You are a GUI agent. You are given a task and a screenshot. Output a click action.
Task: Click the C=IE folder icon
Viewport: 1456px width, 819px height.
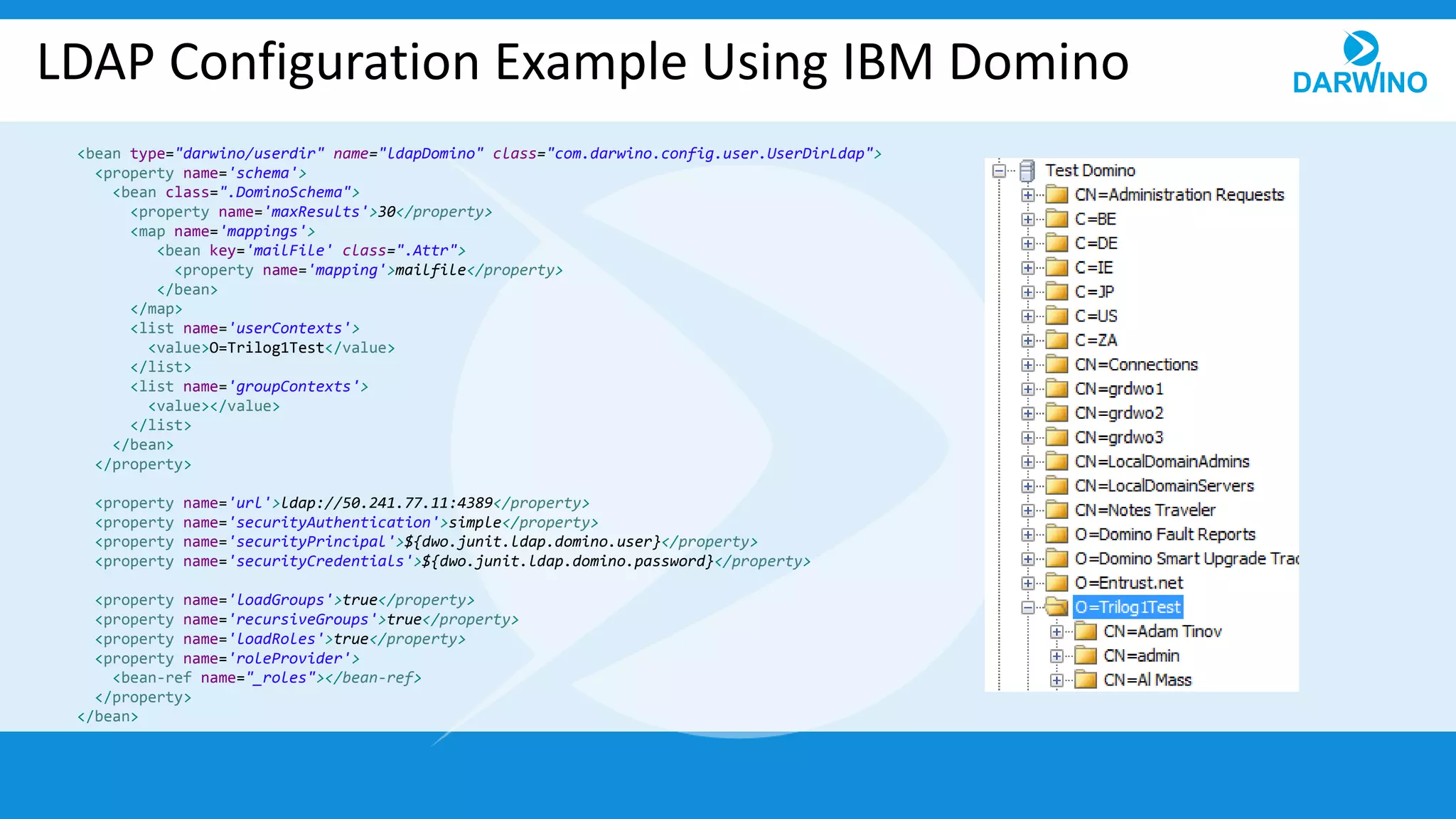click(x=1056, y=267)
